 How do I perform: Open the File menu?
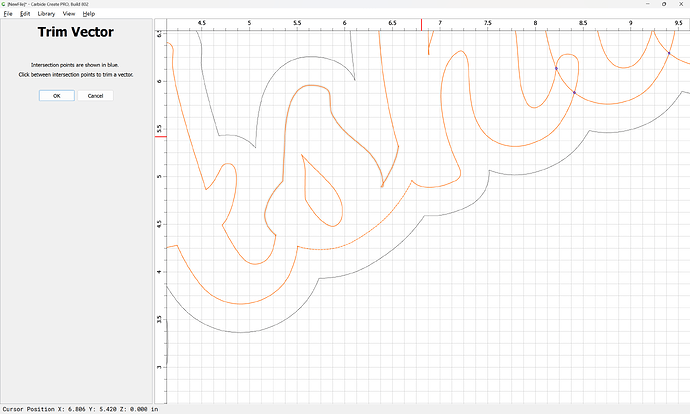coord(8,14)
